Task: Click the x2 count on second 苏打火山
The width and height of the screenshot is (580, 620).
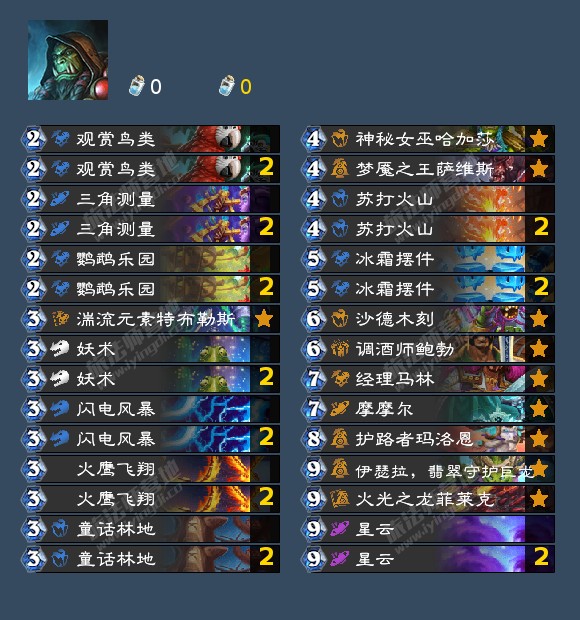Action: click(x=541, y=228)
